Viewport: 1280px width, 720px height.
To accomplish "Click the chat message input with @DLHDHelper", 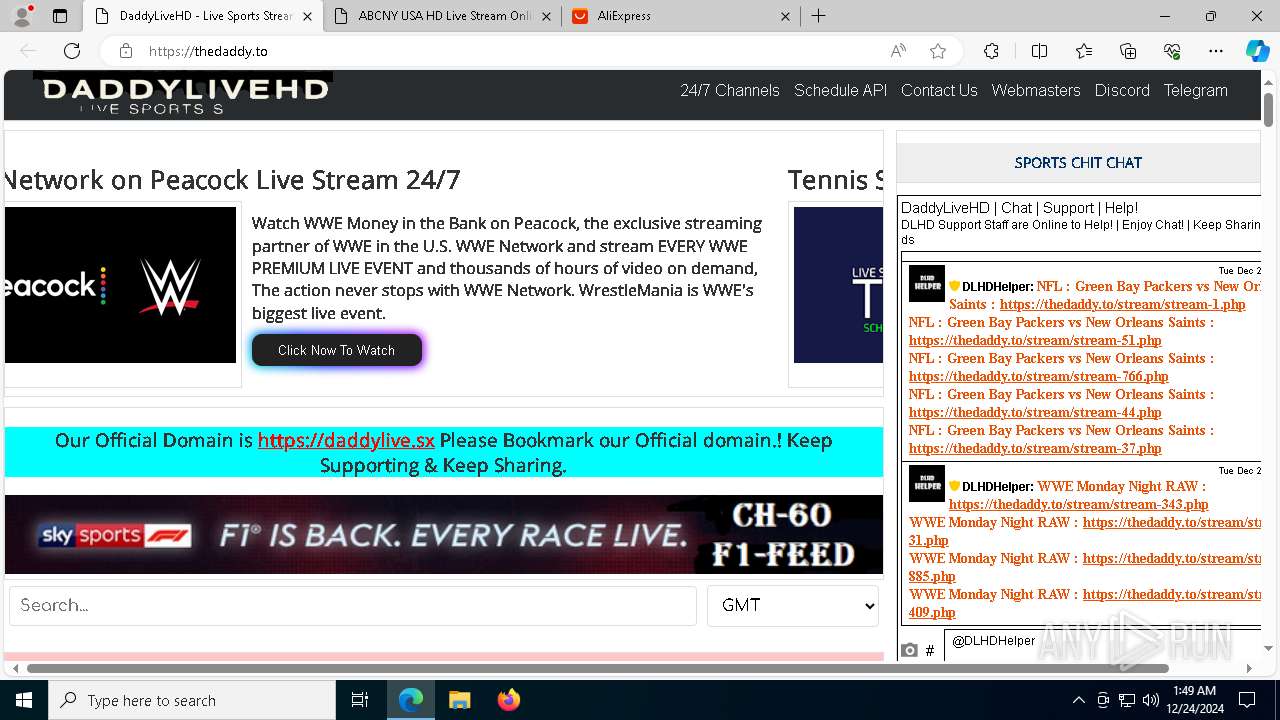I will [x=1102, y=644].
